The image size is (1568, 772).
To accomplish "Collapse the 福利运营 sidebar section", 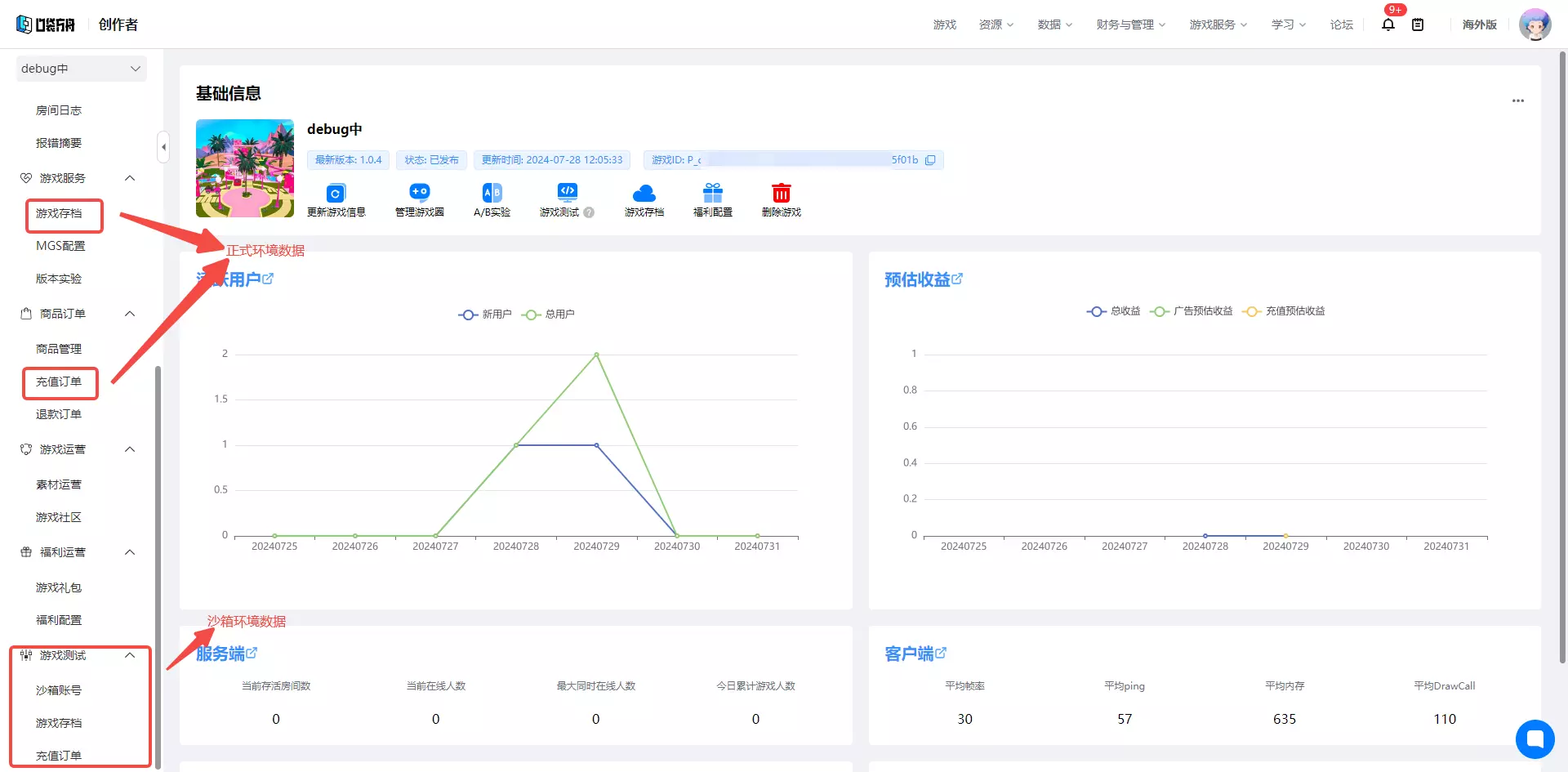I will pos(130,552).
